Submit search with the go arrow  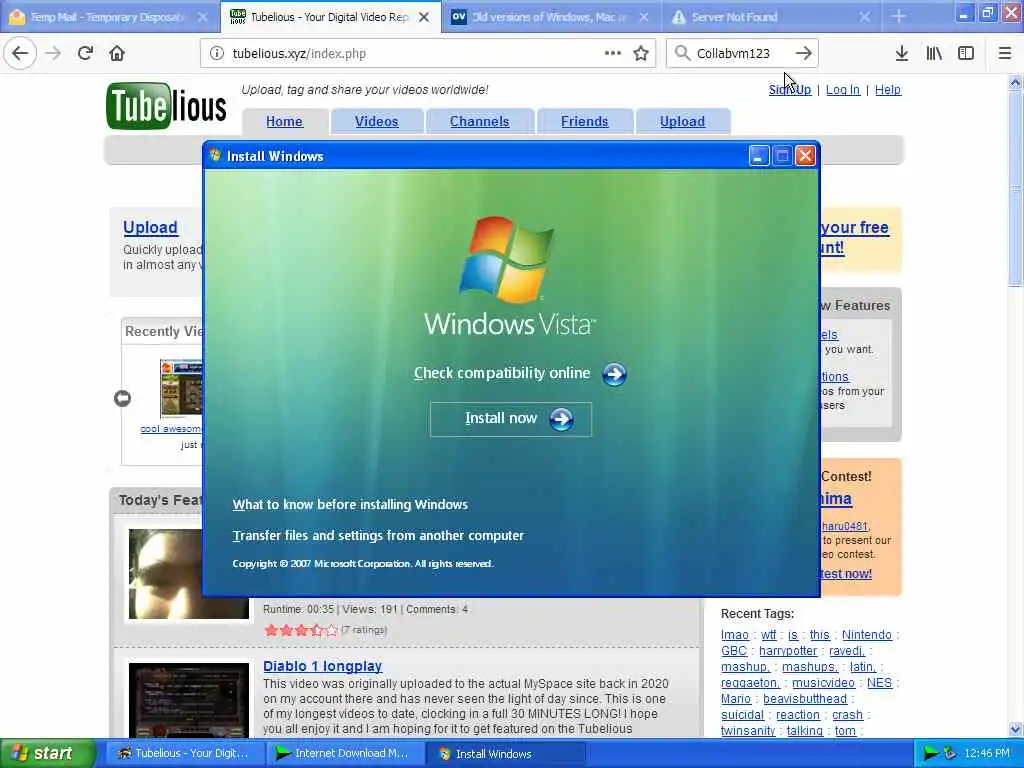804,54
